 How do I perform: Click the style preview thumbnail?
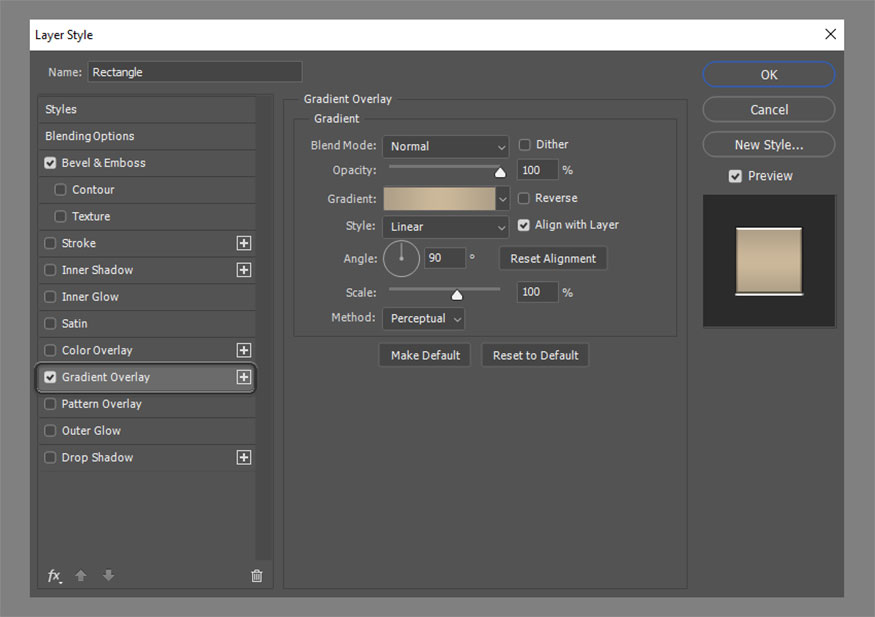769,261
